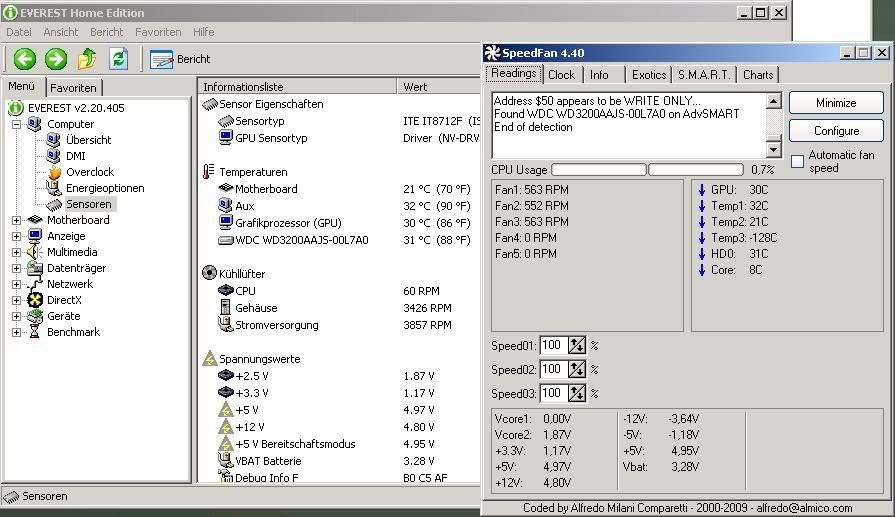Click the Sensor Eigenschaften chip icon
The height and width of the screenshot is (517, 895).
(x=210, y=104)
